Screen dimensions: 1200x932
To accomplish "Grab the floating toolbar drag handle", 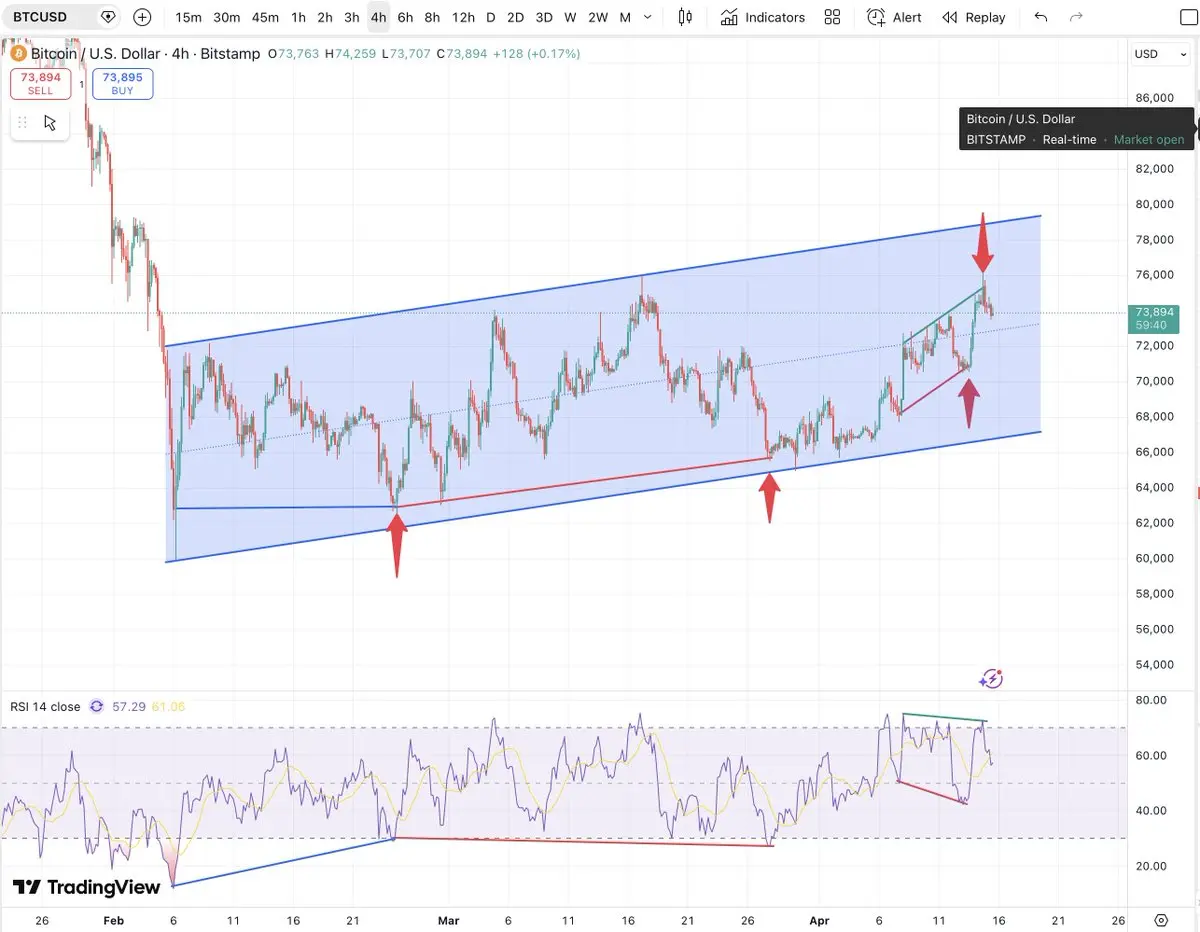I will pyautogui.click(x=22, y=123).
